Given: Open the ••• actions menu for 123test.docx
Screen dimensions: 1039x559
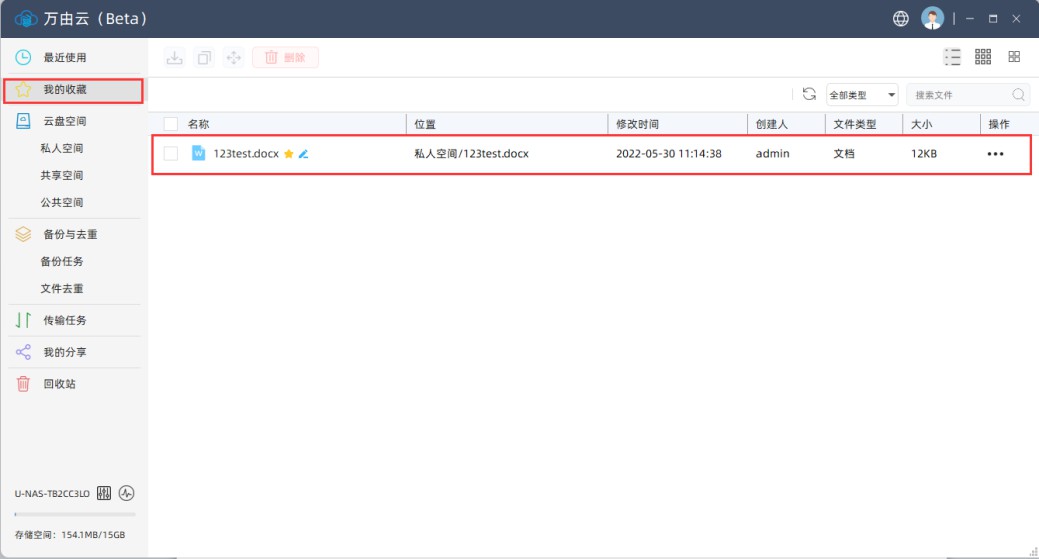Looking at the screenshot, I should (995, 154).
